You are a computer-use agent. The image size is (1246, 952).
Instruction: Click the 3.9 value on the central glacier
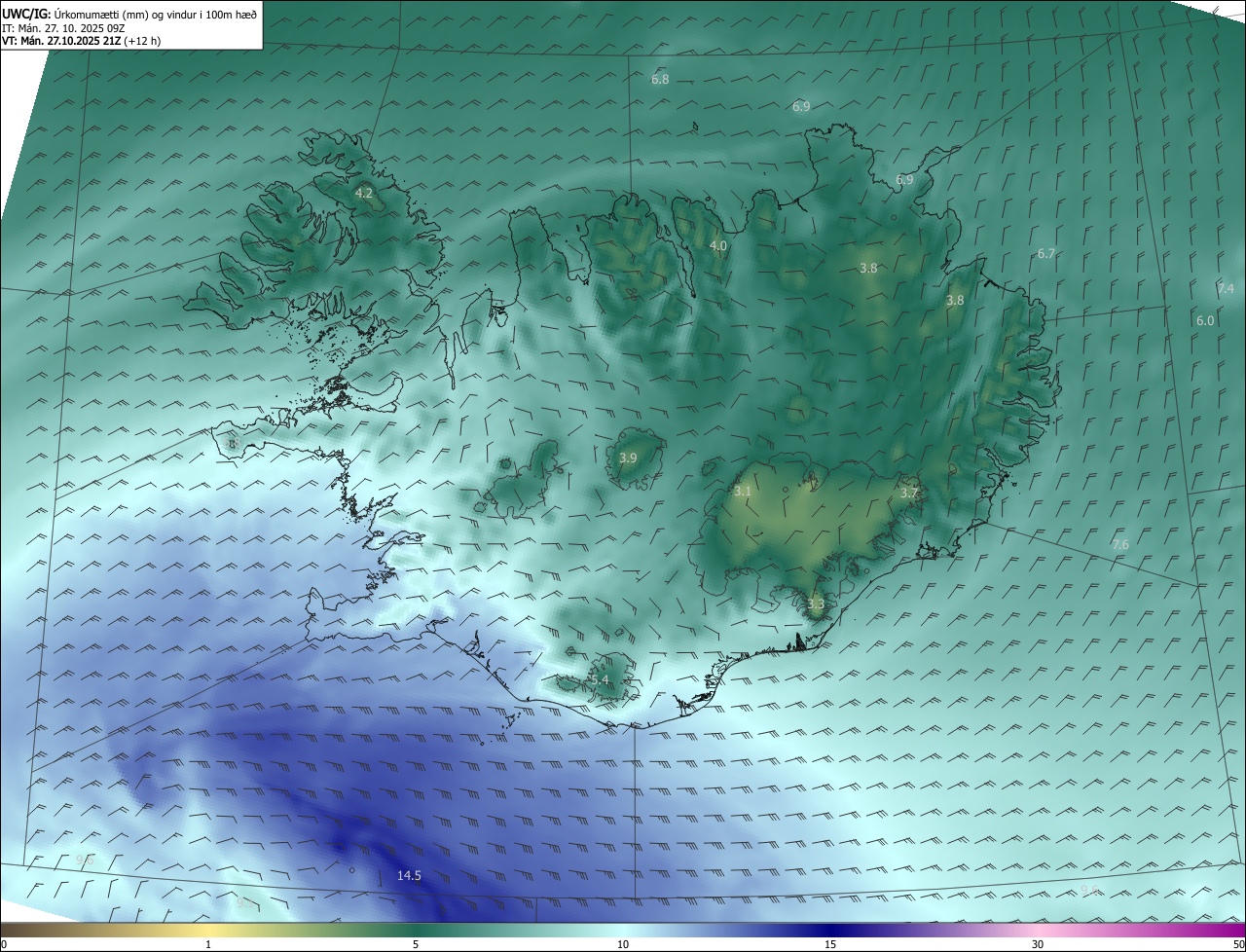628,458
